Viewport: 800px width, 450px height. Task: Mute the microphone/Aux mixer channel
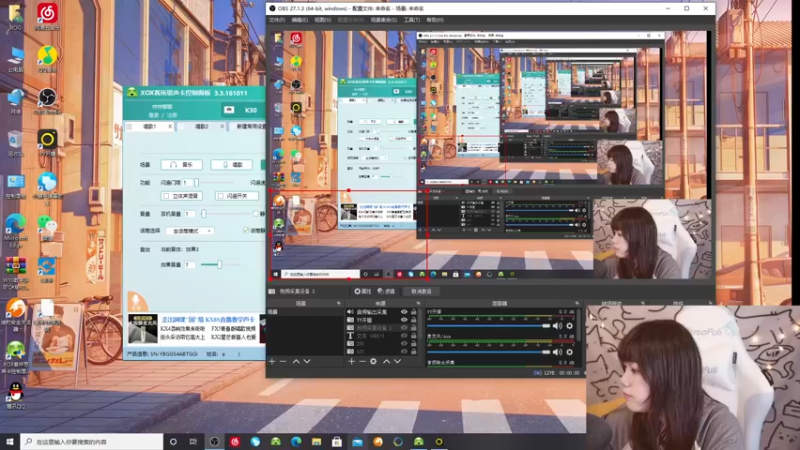[558, 352]
